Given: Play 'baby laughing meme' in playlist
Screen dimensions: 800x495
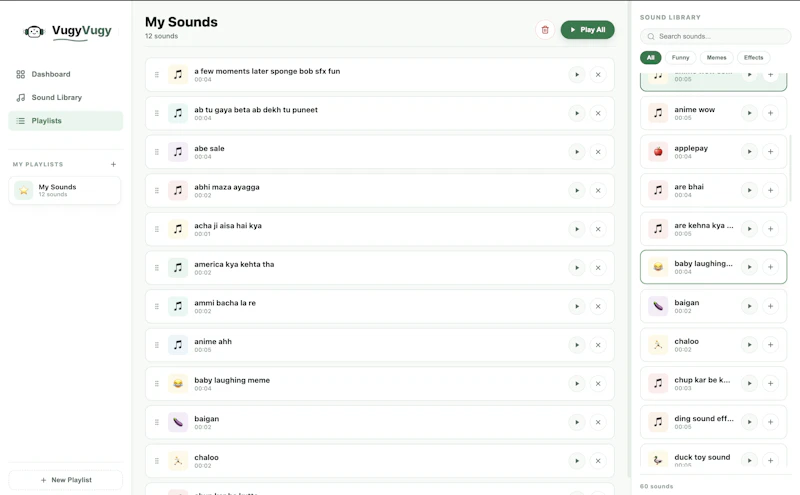Looking at the screenshot, I should click(x=577, y=384).
